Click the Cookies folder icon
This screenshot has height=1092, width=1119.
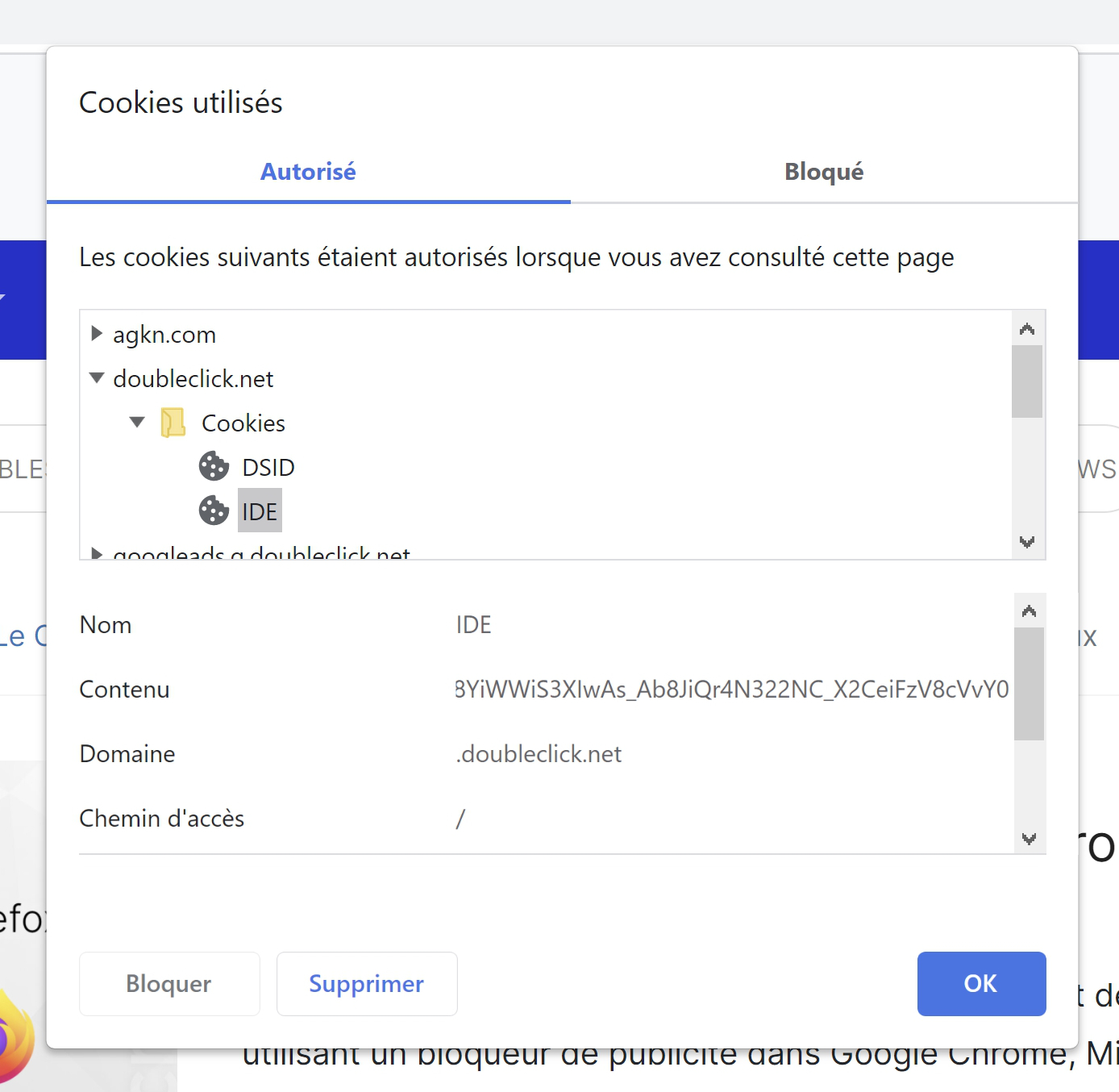pyautogui.click(x=173, y=423)
